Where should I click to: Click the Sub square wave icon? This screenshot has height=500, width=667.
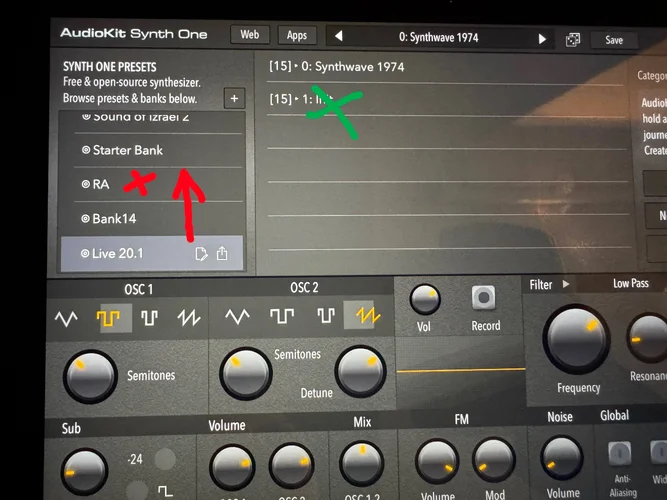pyautogui.click(x=165, y=492)
